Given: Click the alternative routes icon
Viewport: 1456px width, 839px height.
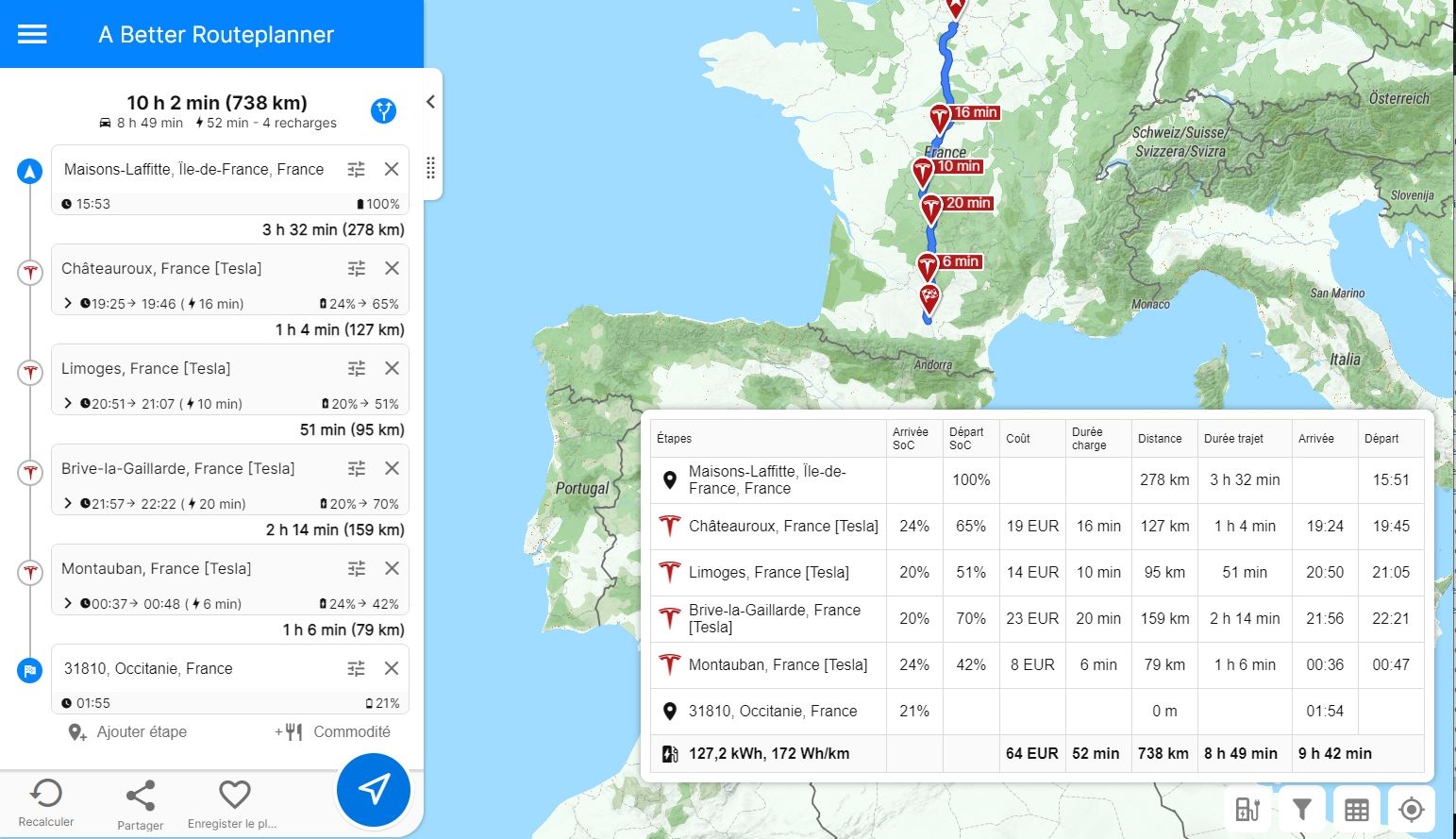Looking at the screenshot, I should click(x=383, y=111).
